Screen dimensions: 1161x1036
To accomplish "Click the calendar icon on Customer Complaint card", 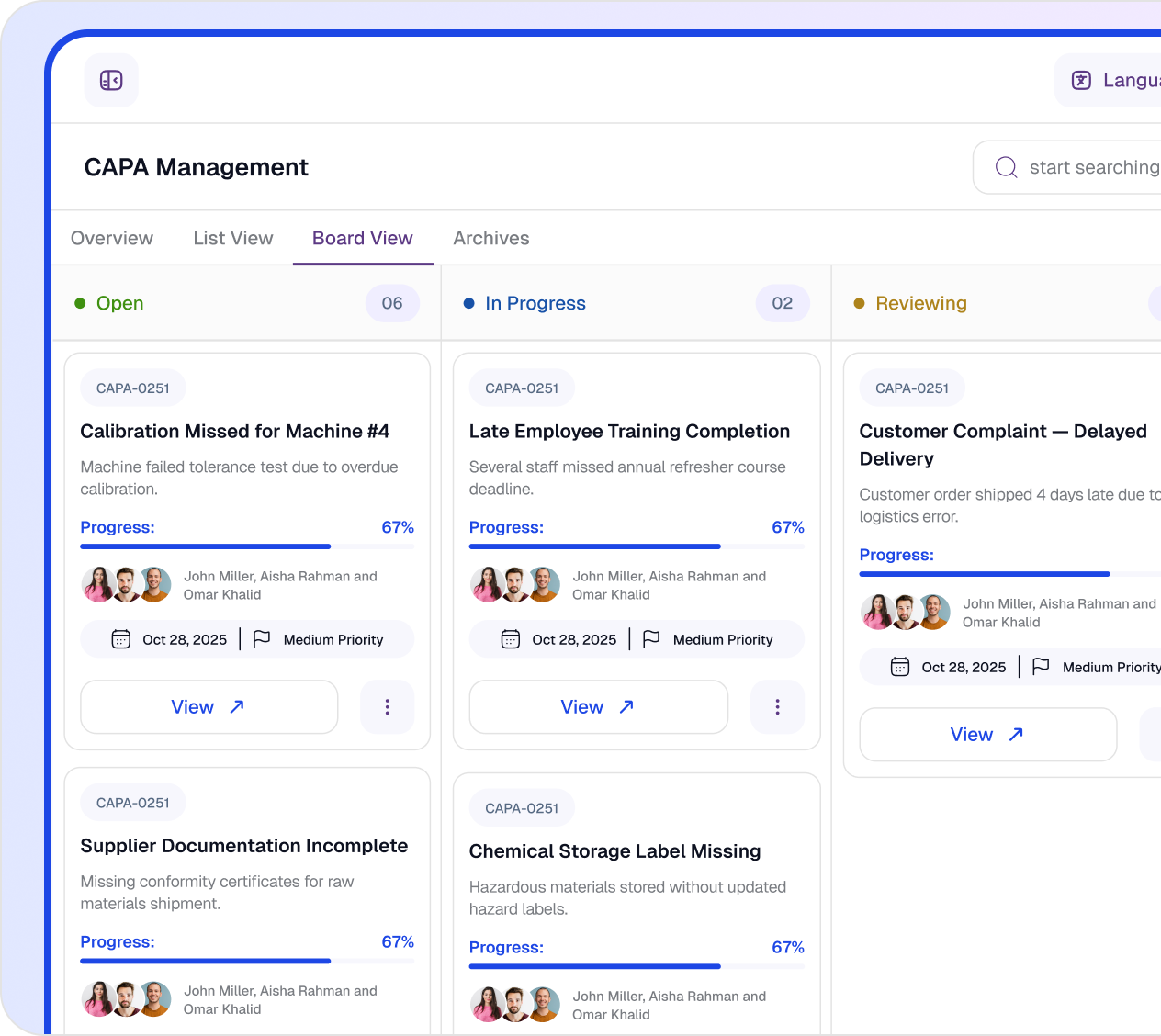I will coord(899,667).
